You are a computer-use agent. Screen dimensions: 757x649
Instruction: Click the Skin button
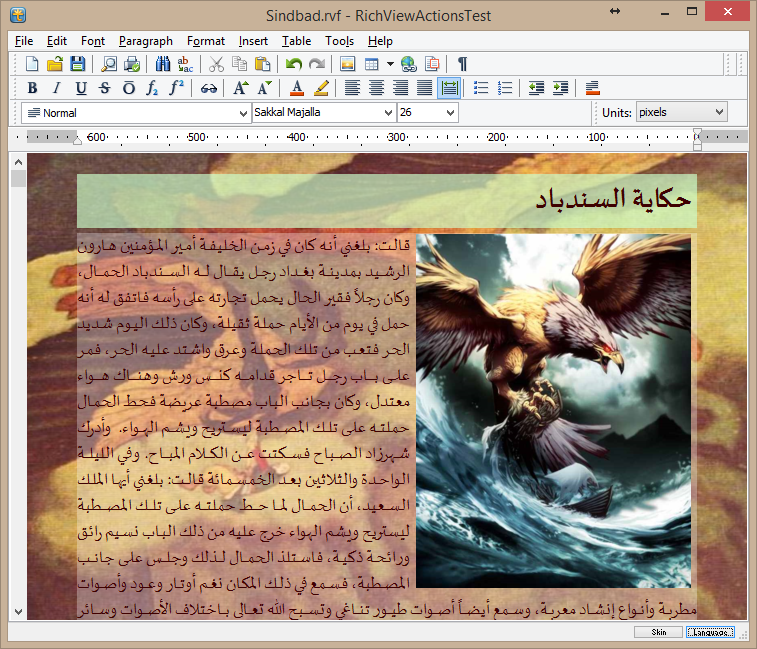pyautogui.click(x=658, y=632)
